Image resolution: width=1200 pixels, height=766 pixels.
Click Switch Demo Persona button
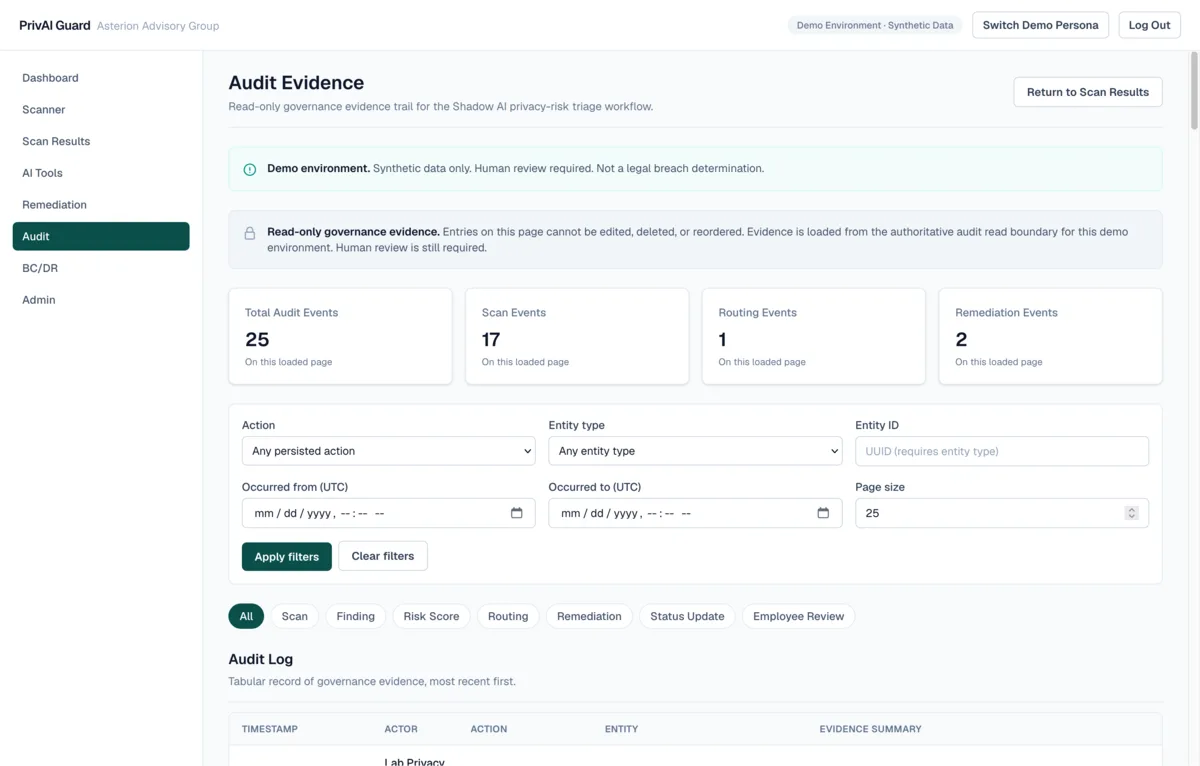(1040, 25)
